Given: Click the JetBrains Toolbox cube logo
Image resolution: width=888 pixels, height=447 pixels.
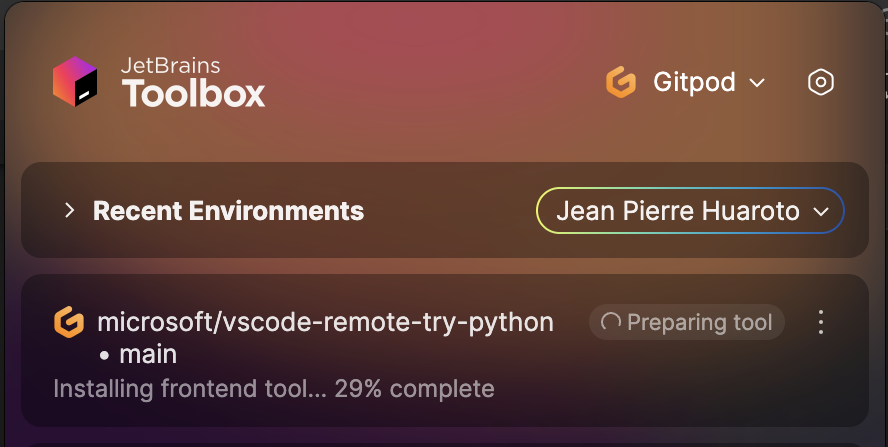Looking at the screenshot, I should 75,82.
